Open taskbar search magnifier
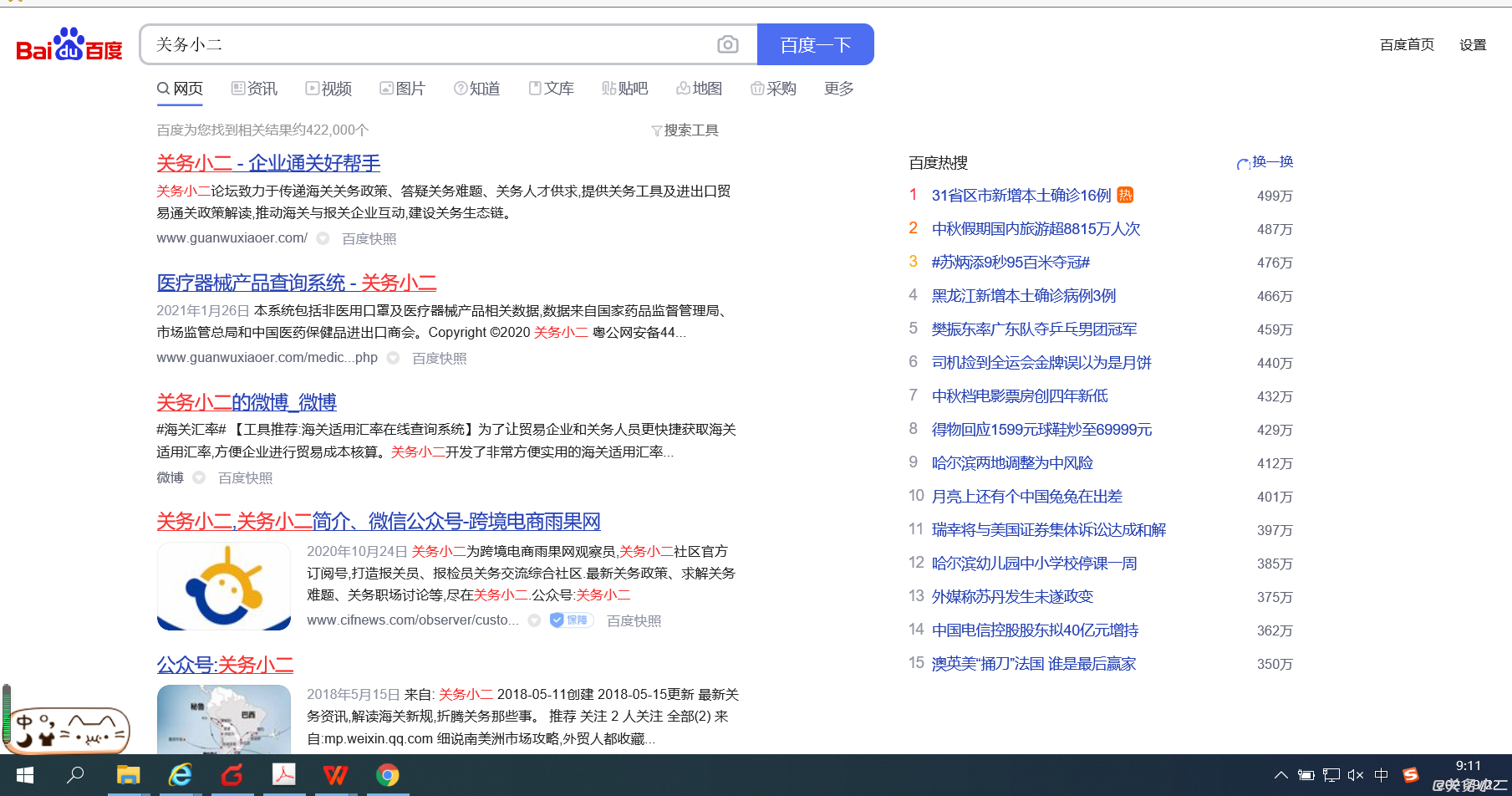 pos(75,775)
